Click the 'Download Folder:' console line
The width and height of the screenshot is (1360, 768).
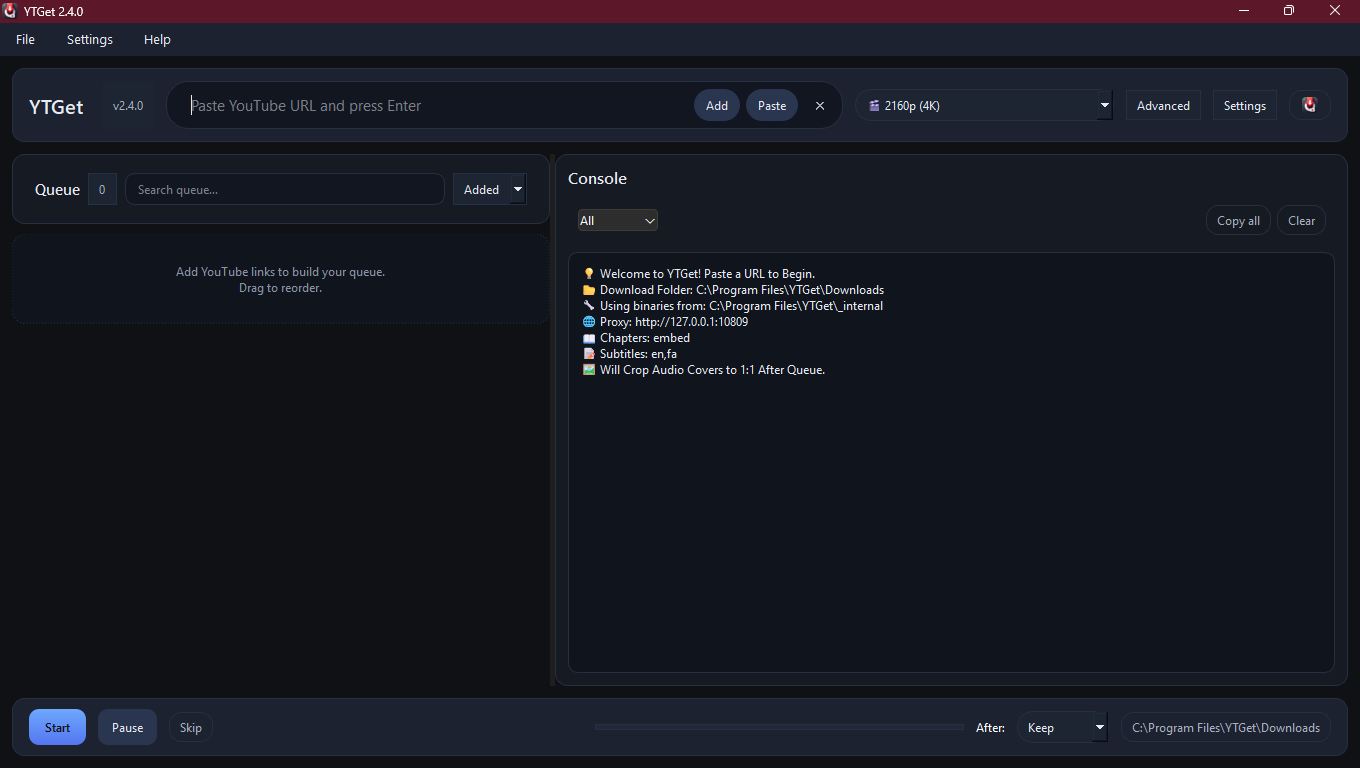[x=733, y=289]
